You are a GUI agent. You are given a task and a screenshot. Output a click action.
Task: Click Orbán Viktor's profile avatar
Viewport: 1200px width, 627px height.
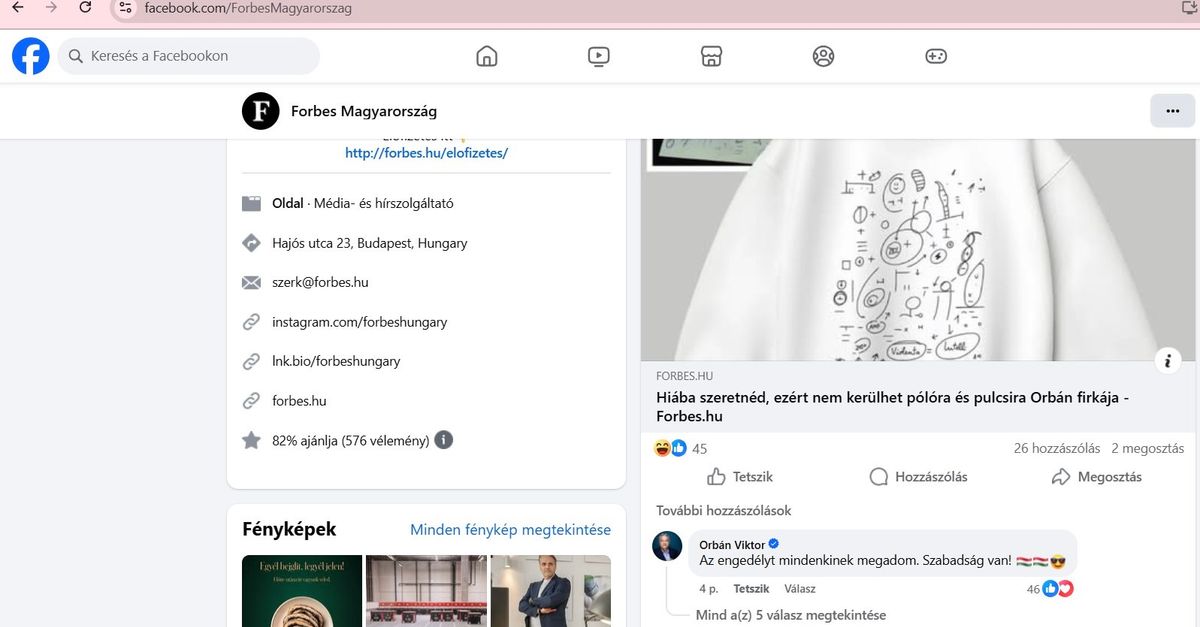click(668, 547)
